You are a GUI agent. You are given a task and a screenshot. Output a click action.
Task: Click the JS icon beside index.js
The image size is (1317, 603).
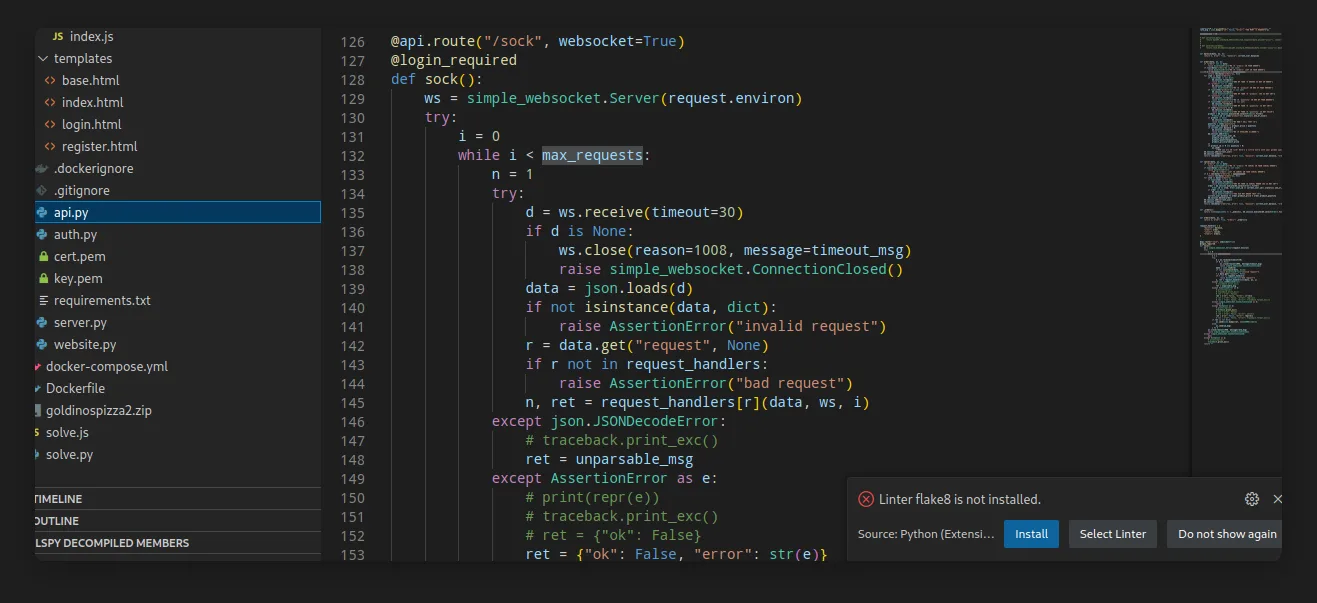(58, 36)
